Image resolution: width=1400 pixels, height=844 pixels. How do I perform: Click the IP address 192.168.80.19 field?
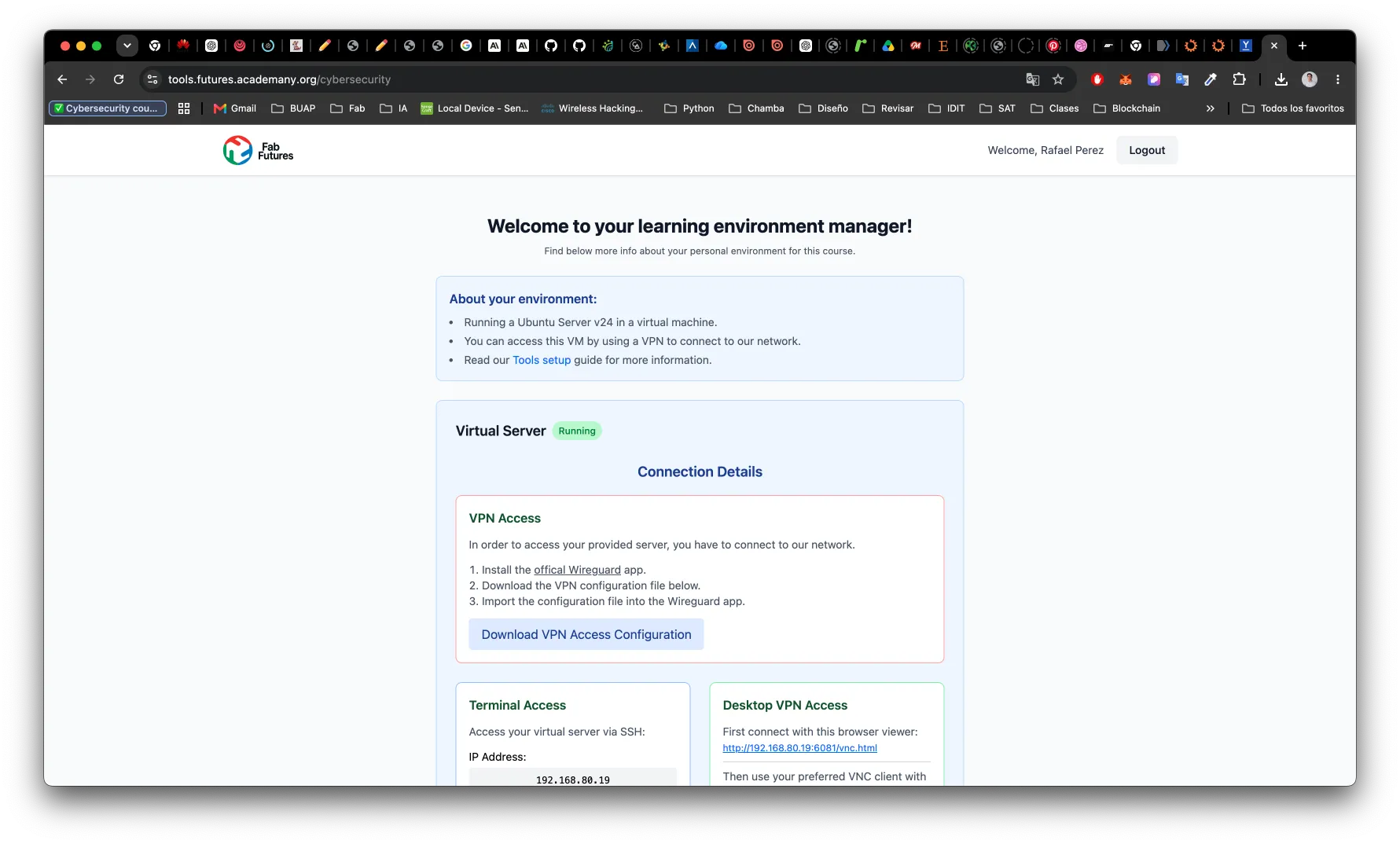[573, 778]
